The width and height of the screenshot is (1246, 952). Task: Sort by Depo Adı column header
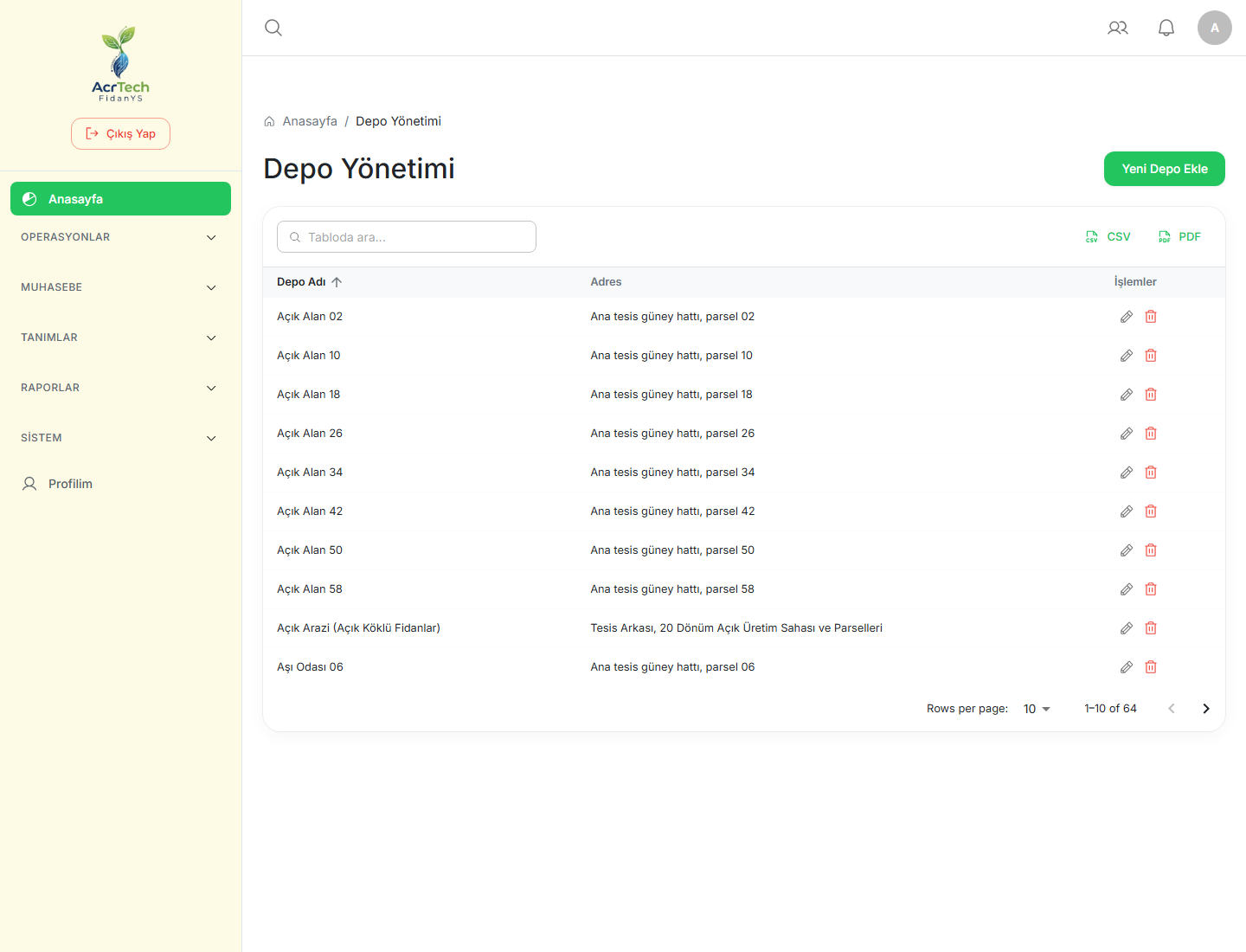pos(309,282)
